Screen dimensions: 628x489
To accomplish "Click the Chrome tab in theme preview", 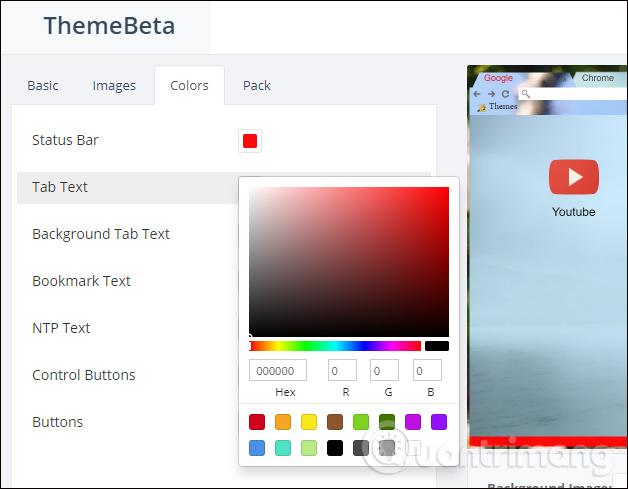I will pos(598,78).
